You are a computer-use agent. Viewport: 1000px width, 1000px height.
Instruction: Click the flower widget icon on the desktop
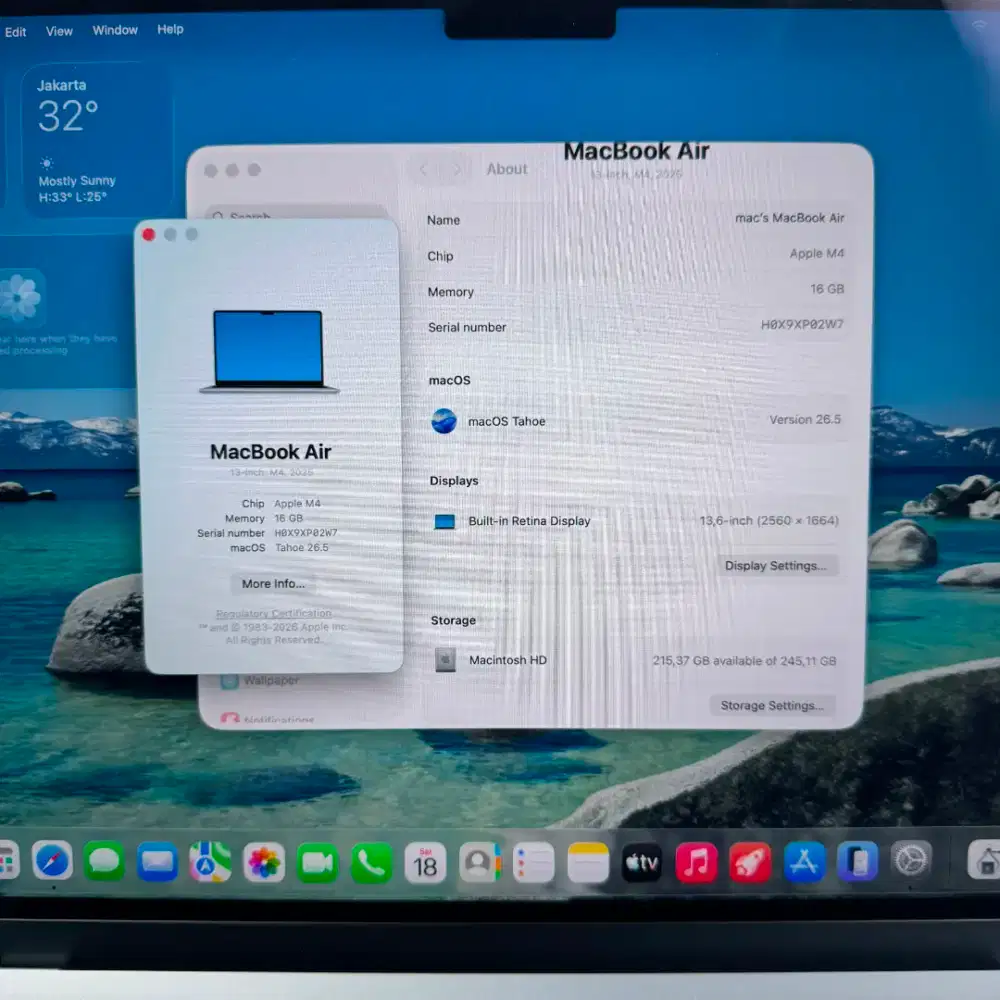[21, 297]
